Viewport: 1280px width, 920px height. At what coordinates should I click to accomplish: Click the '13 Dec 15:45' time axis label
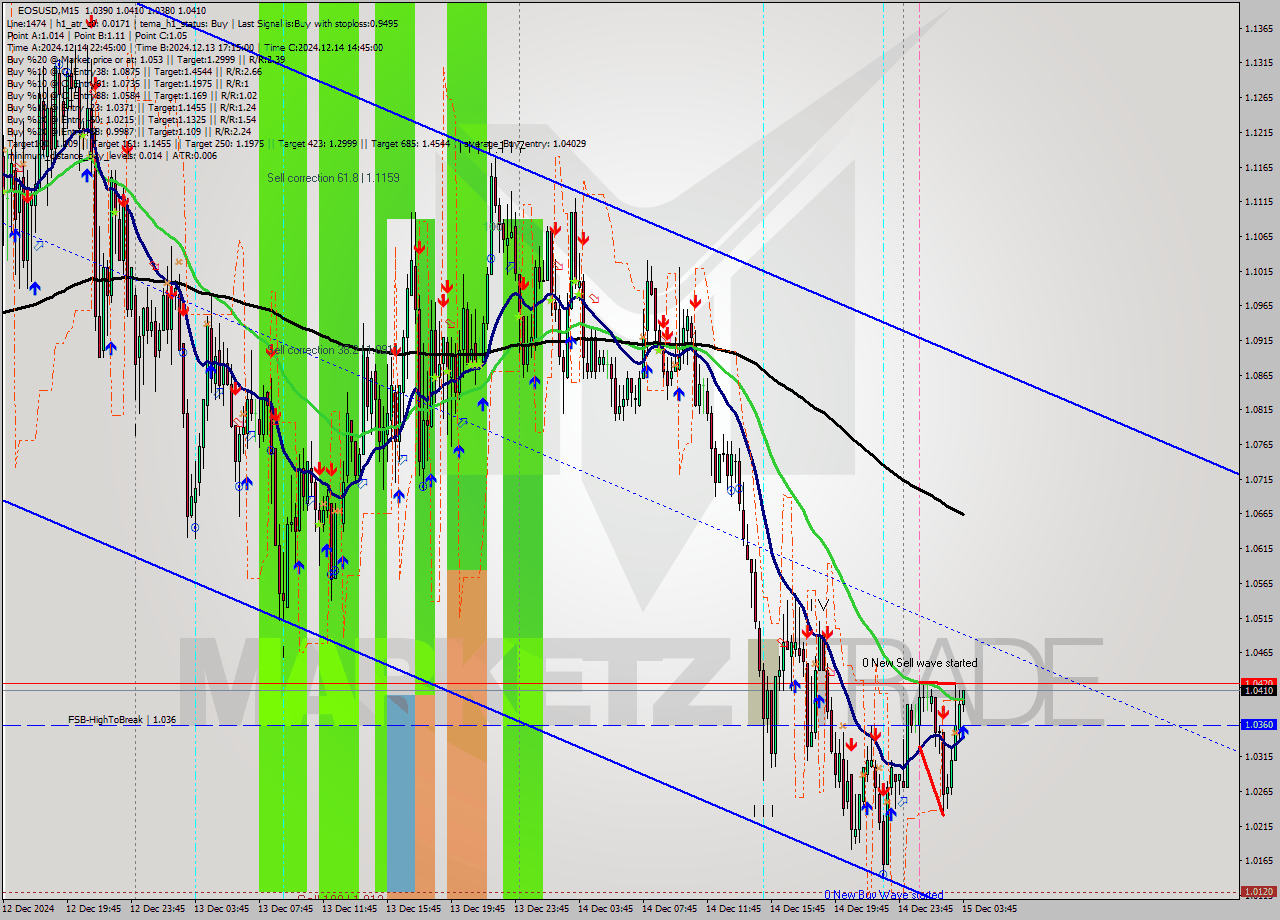(x=414, y=909)
